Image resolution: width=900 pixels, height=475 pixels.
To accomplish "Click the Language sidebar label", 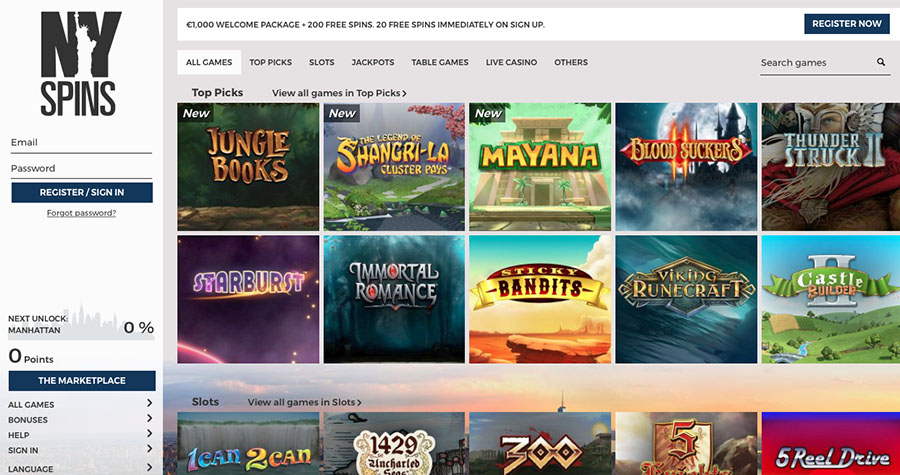I will [30, 469].
